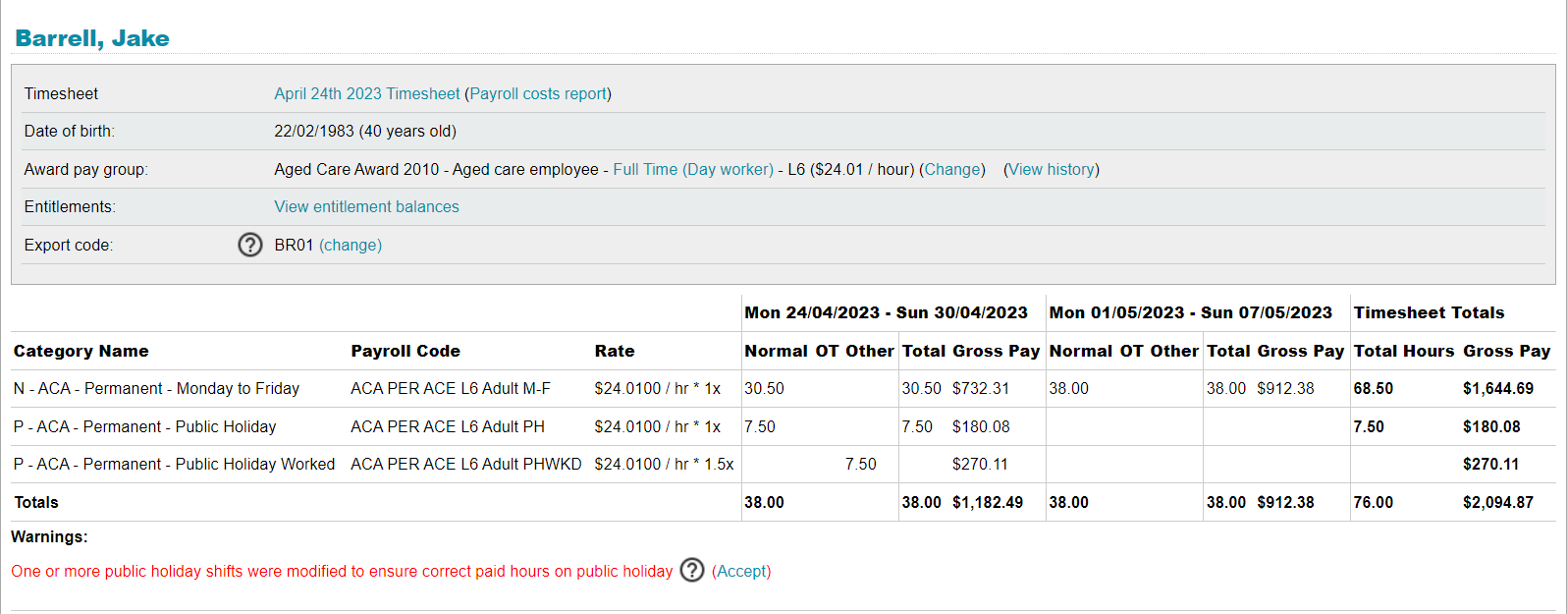Select row P - ACA - Permanent - Public Holiday Worked
This screenshot has height=614, width=1568.
tap(784, 464)
